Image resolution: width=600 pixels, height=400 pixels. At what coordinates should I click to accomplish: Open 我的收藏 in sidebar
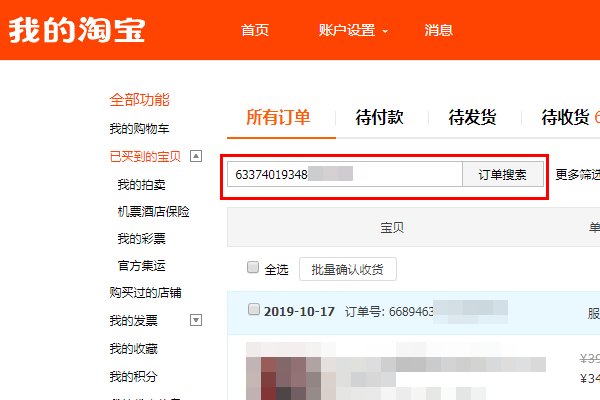pos(133,349)
